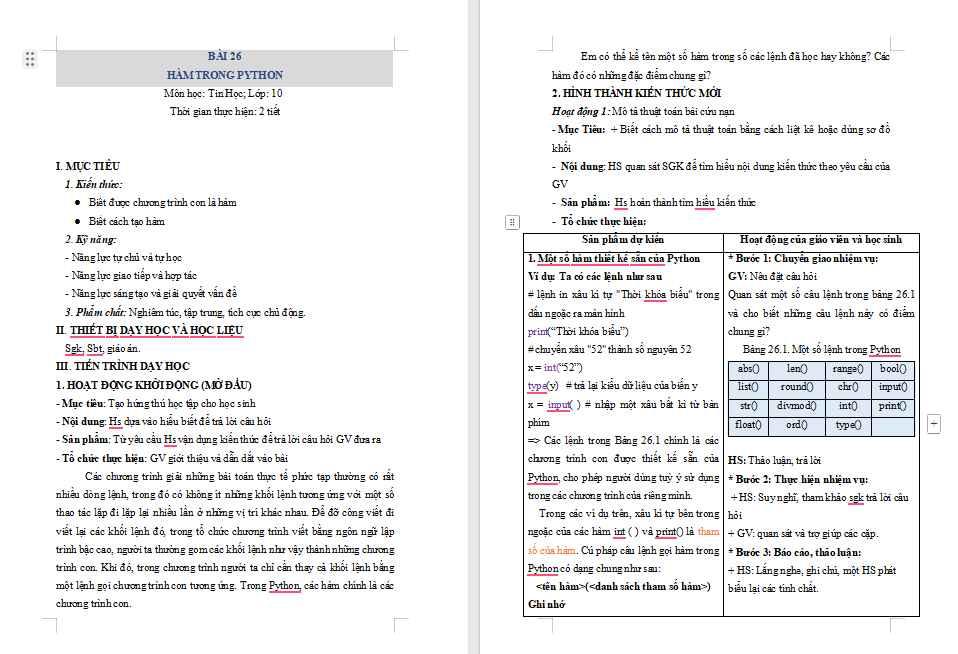Click the orange text 'tham số của hàm'
958x654 pixels.
pyautogui.click(x=623, y=541)
